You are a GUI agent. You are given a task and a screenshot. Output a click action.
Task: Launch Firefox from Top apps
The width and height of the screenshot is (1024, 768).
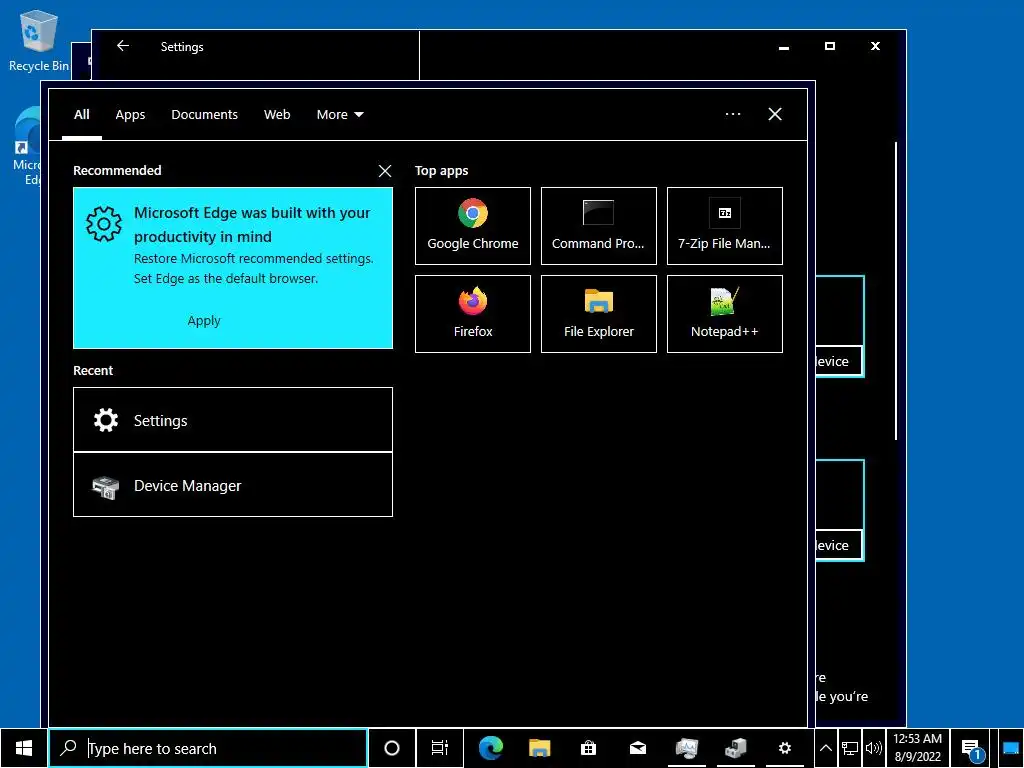pos(472,313)
